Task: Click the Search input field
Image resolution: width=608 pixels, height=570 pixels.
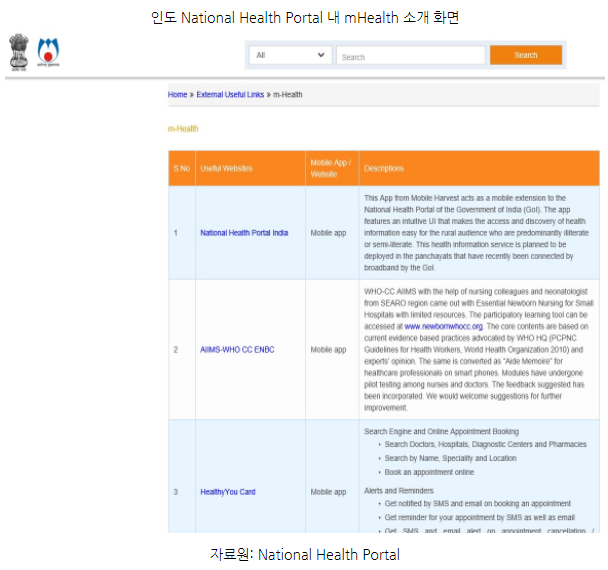Action: [x=411, y=55]
